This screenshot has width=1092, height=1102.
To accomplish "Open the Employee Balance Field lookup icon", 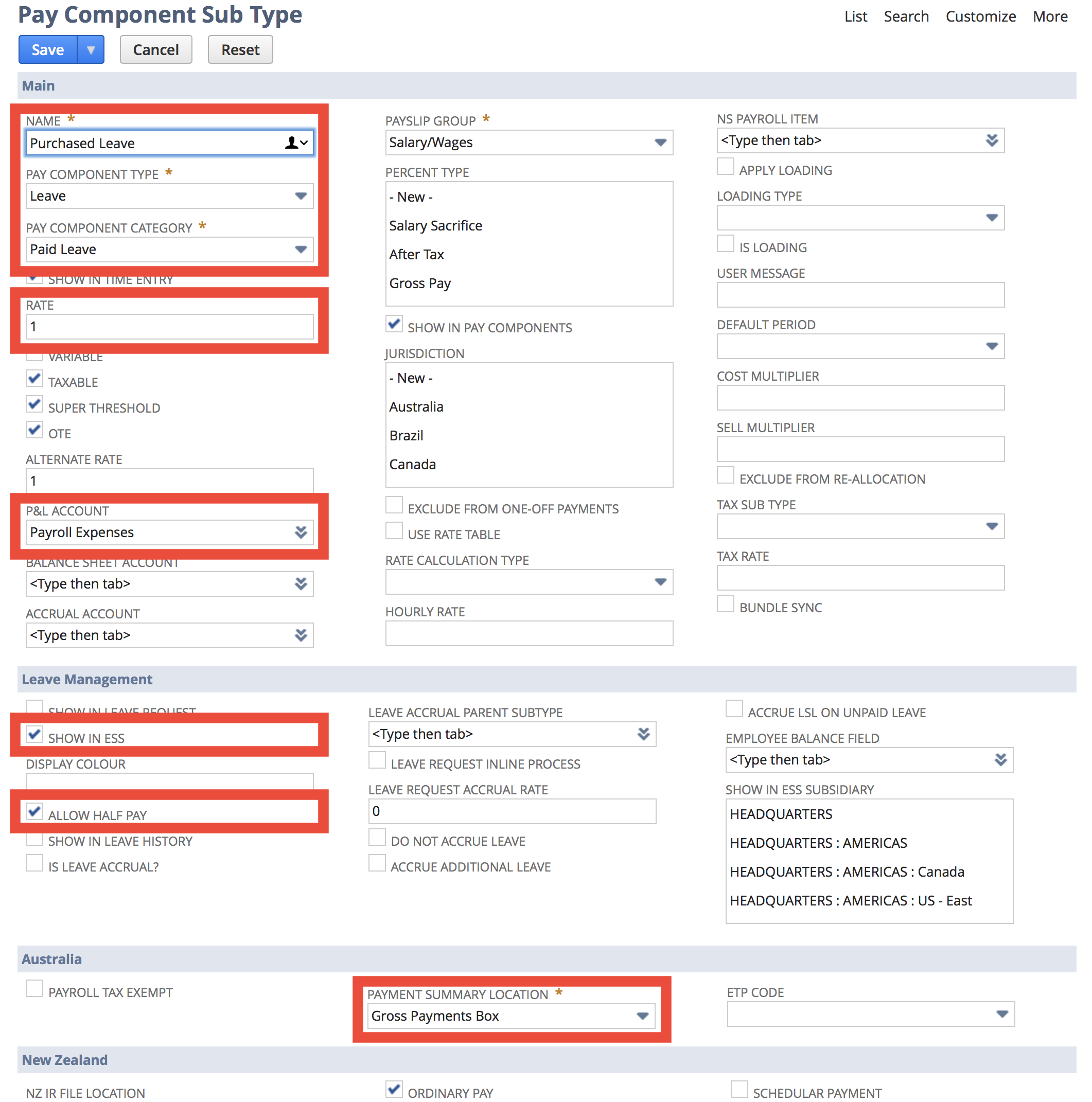I will click(1002, 760).
